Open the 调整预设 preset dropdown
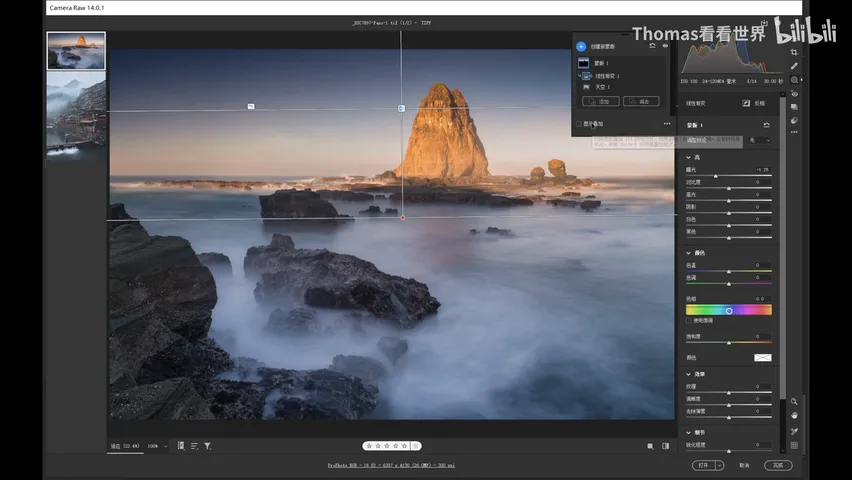The image size is (852, 480). point(760,140)
